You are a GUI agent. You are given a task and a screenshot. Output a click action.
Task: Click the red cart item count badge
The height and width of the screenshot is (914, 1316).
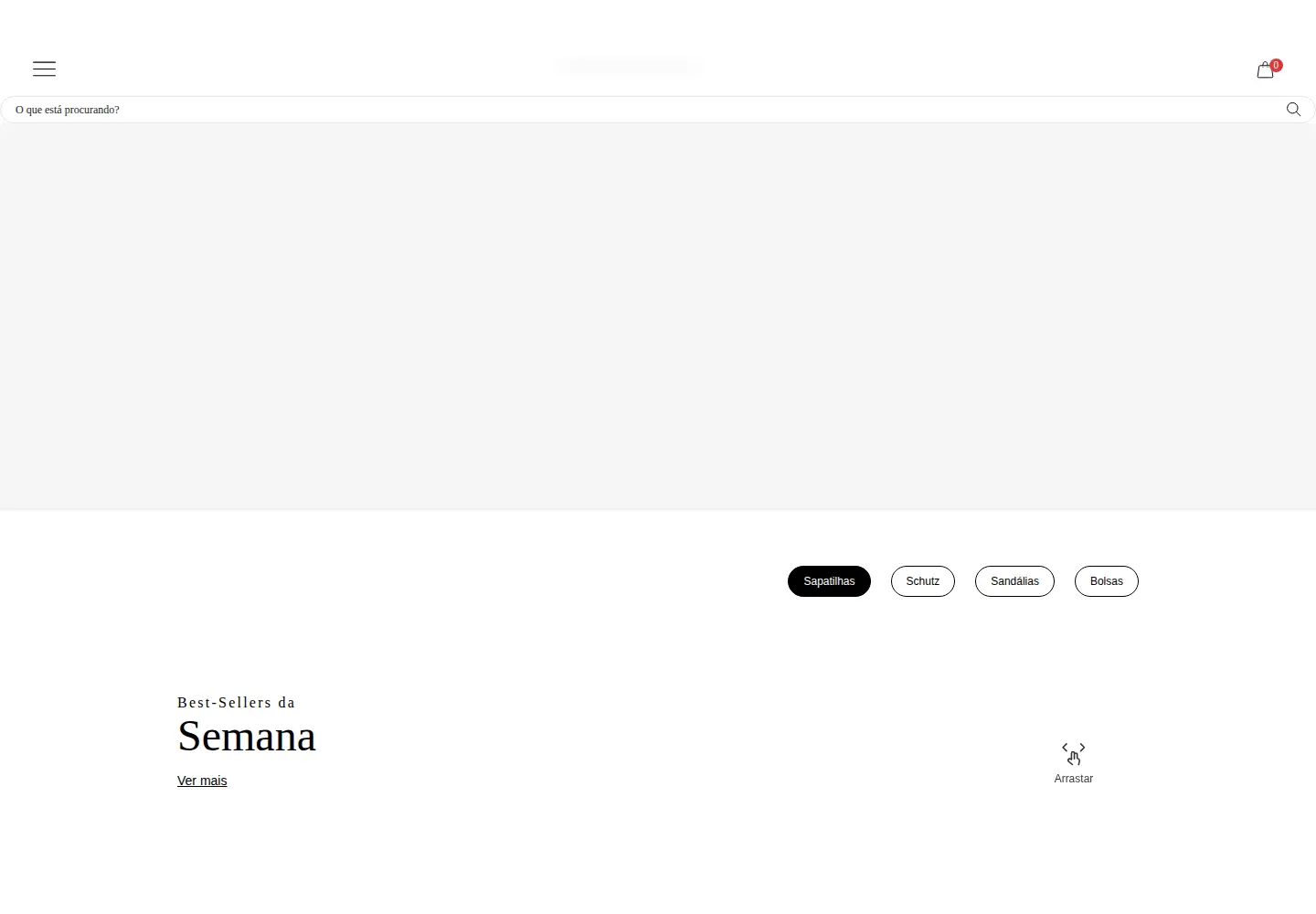(1277, 65)
